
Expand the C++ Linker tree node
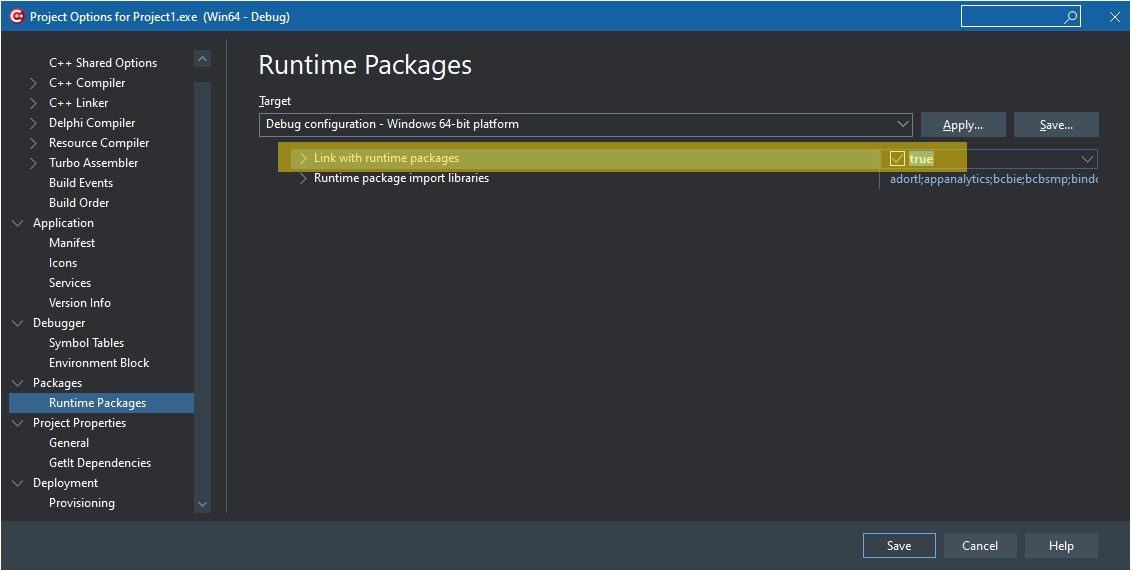click(x=34, y=103)
